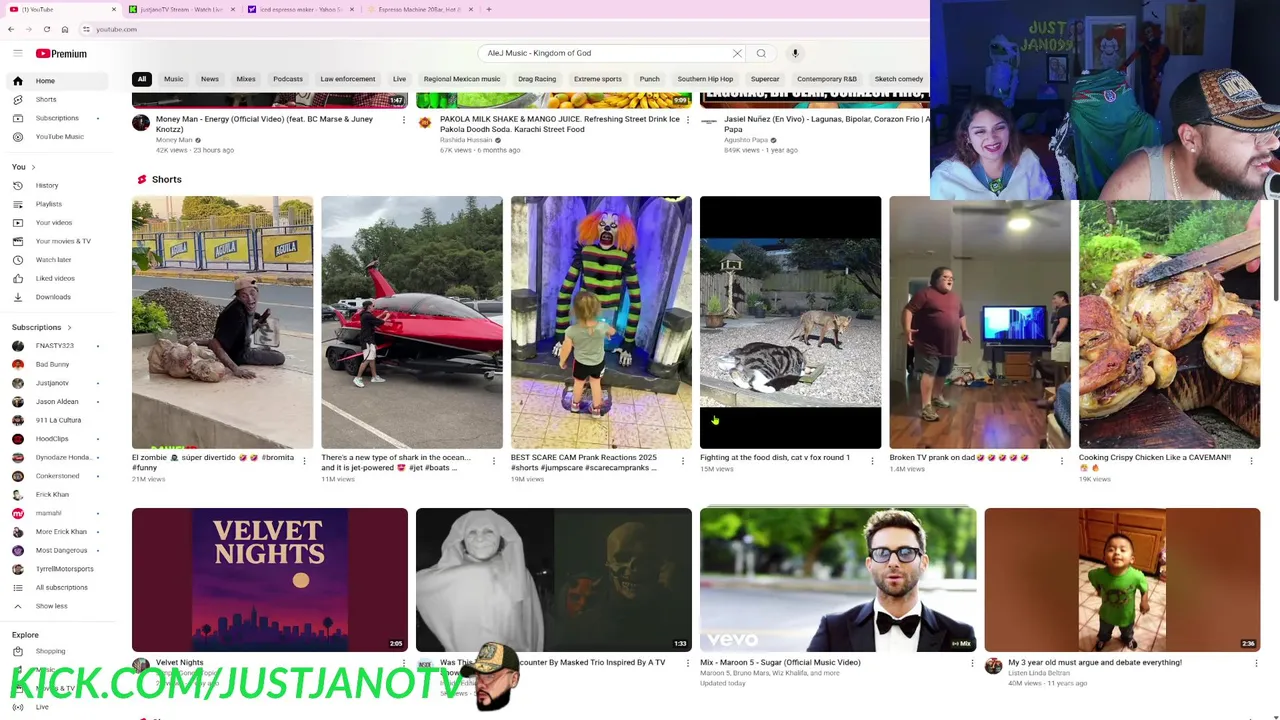1280x720 pixels.
Task: Select the News filter chip
Action: pyautogui.click(x=209, y=79)
